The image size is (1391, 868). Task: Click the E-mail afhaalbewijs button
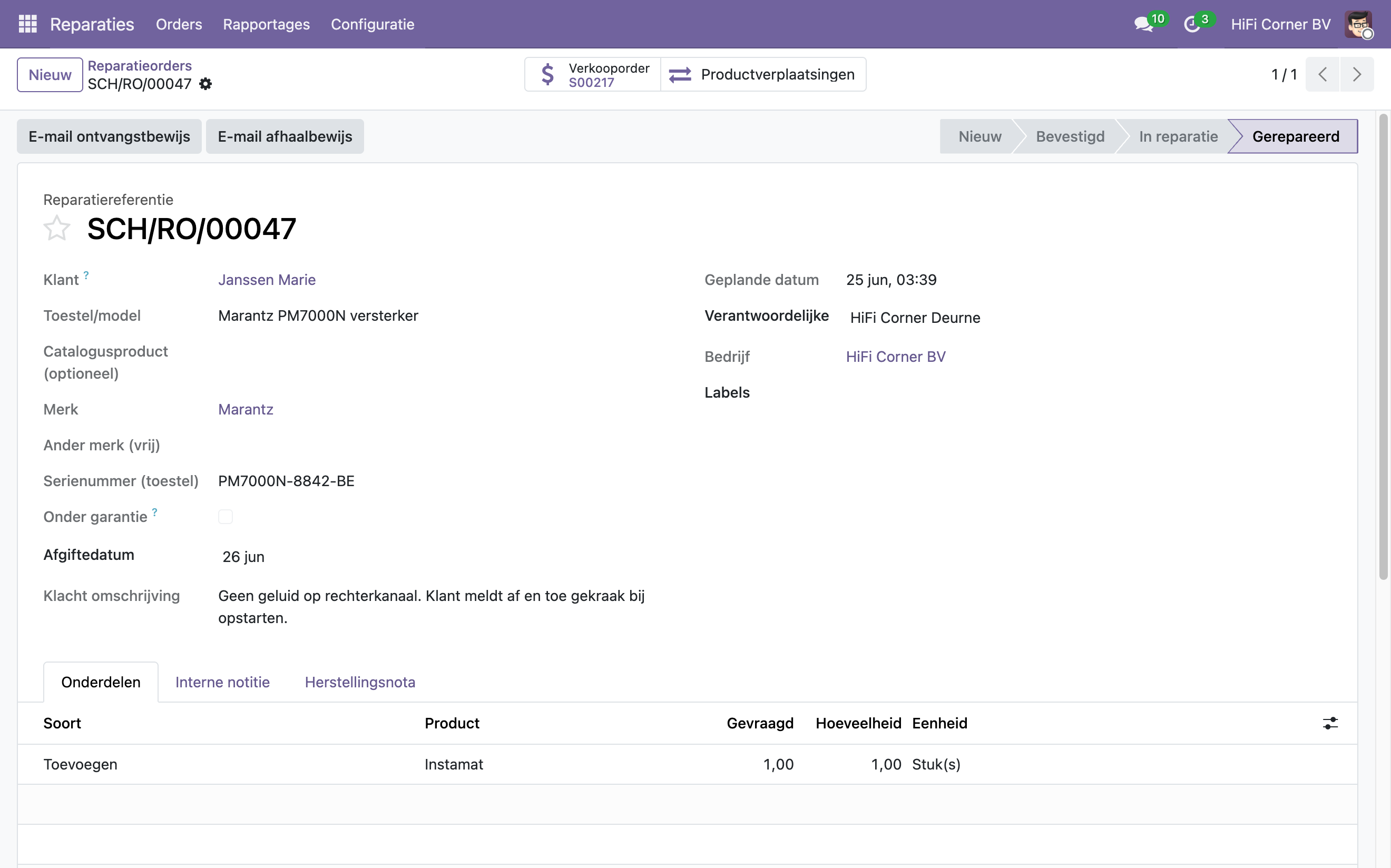click(x=285, y=136)
